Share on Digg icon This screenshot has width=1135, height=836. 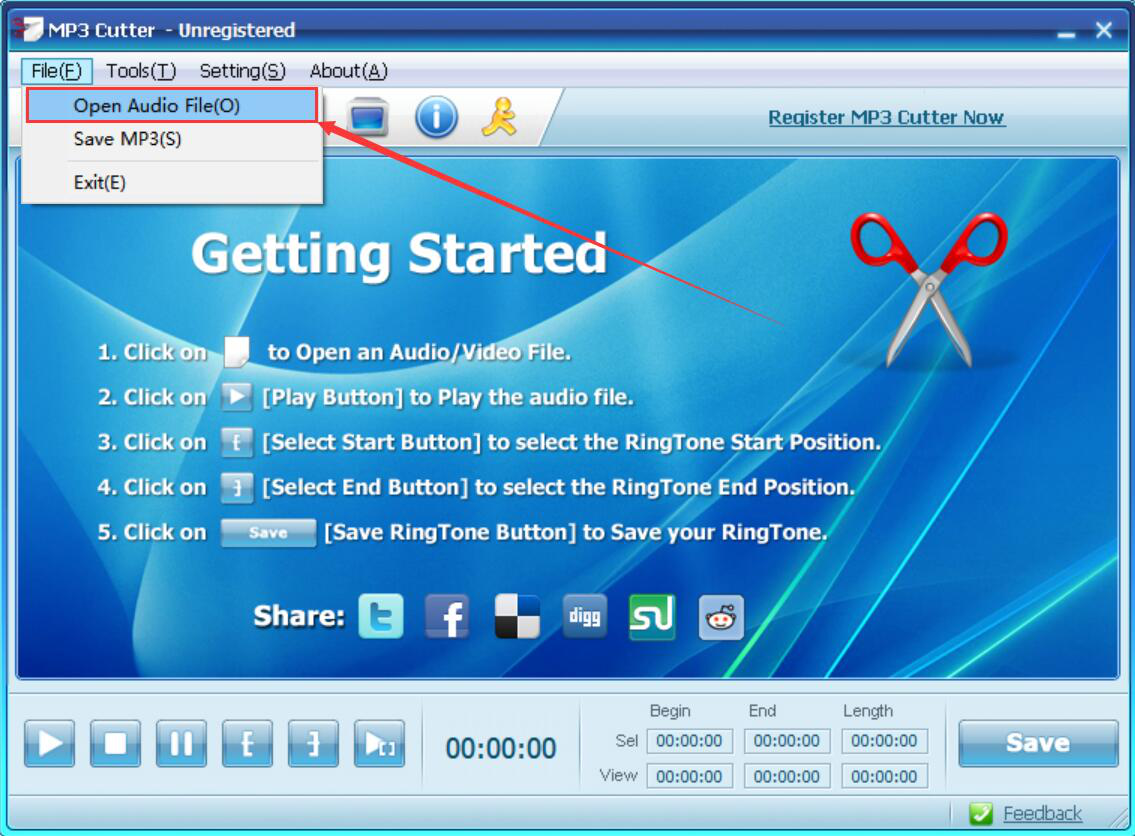pos(584,616)
